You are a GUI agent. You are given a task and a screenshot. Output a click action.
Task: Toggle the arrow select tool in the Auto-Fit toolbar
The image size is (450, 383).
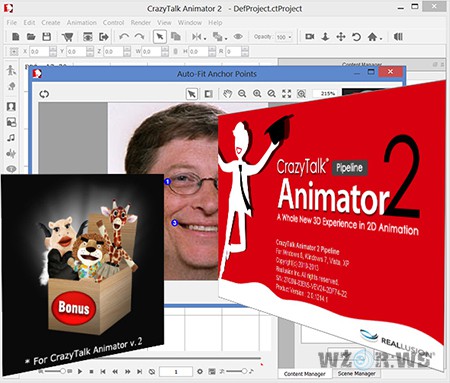tap(192, 94)
